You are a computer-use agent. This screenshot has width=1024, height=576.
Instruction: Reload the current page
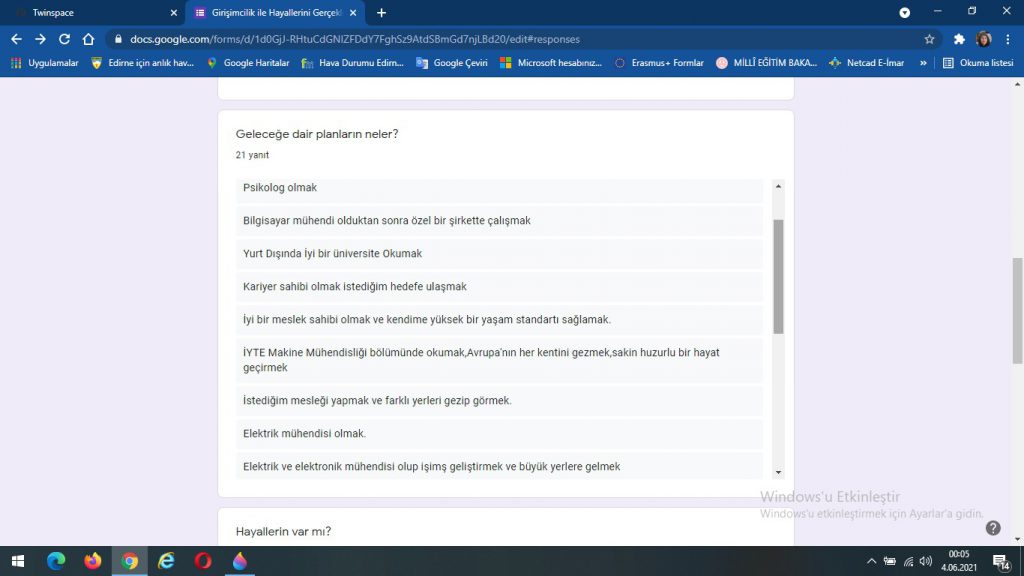[x=64, y=39]
